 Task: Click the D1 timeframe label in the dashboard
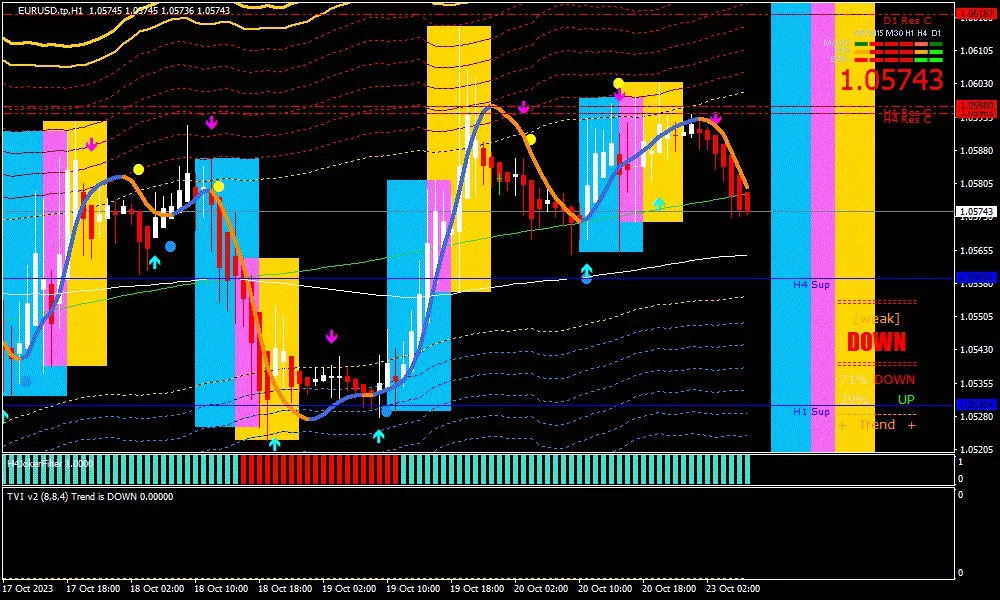[936, 33]
